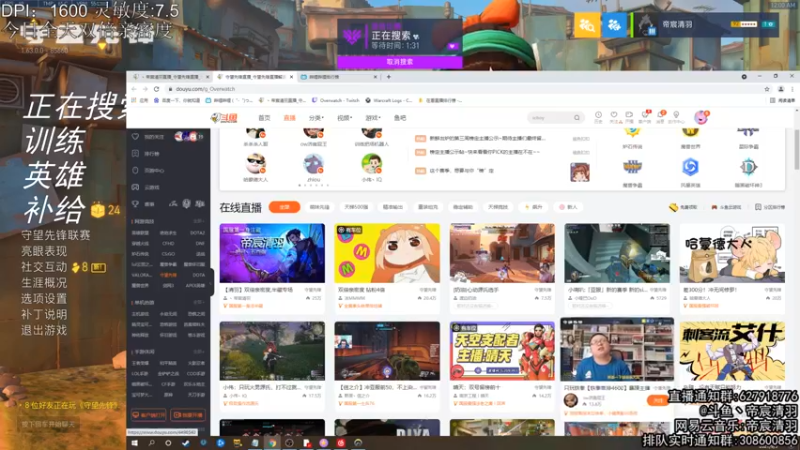
Task: Open the 帝宸清羽 stream thumbnail
Action: (272, 253)
